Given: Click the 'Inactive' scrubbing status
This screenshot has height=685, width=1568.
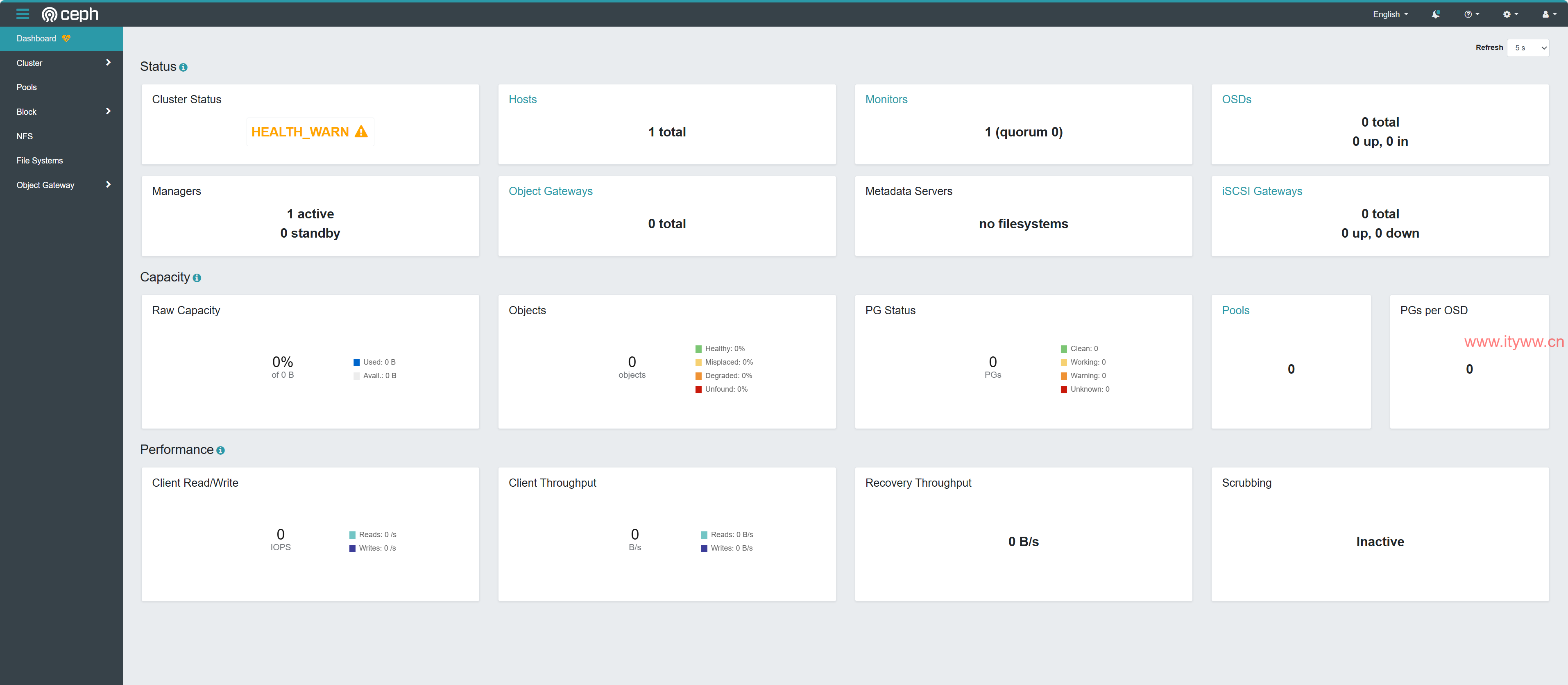Looking at the screenshot, I should click(x=1380, y=542).
